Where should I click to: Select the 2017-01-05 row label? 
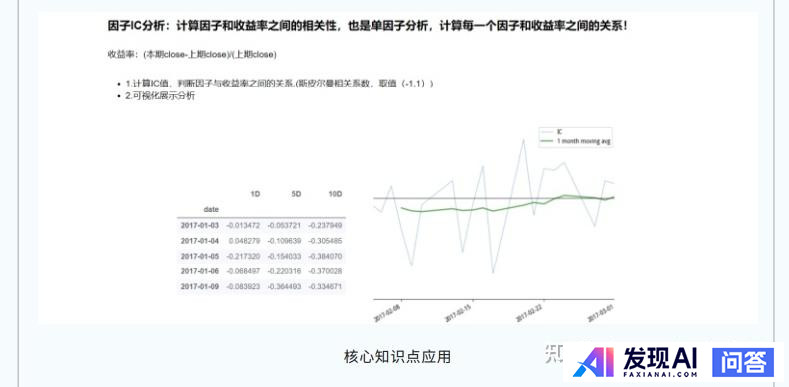tap(200, 256)
